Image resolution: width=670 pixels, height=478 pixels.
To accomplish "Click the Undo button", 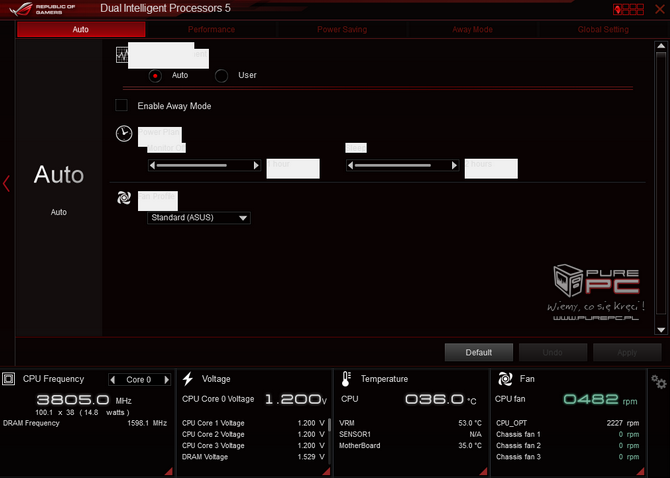I will (552, 352).
